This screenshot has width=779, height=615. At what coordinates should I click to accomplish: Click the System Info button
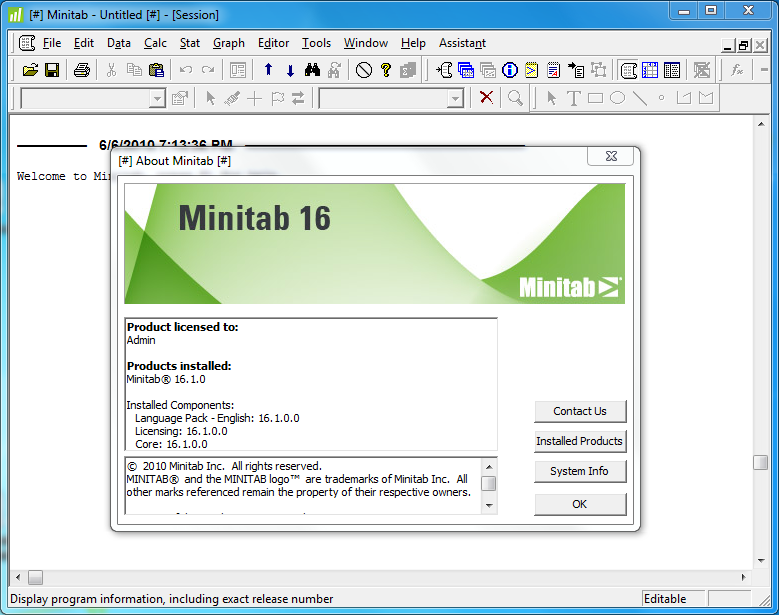580,471
